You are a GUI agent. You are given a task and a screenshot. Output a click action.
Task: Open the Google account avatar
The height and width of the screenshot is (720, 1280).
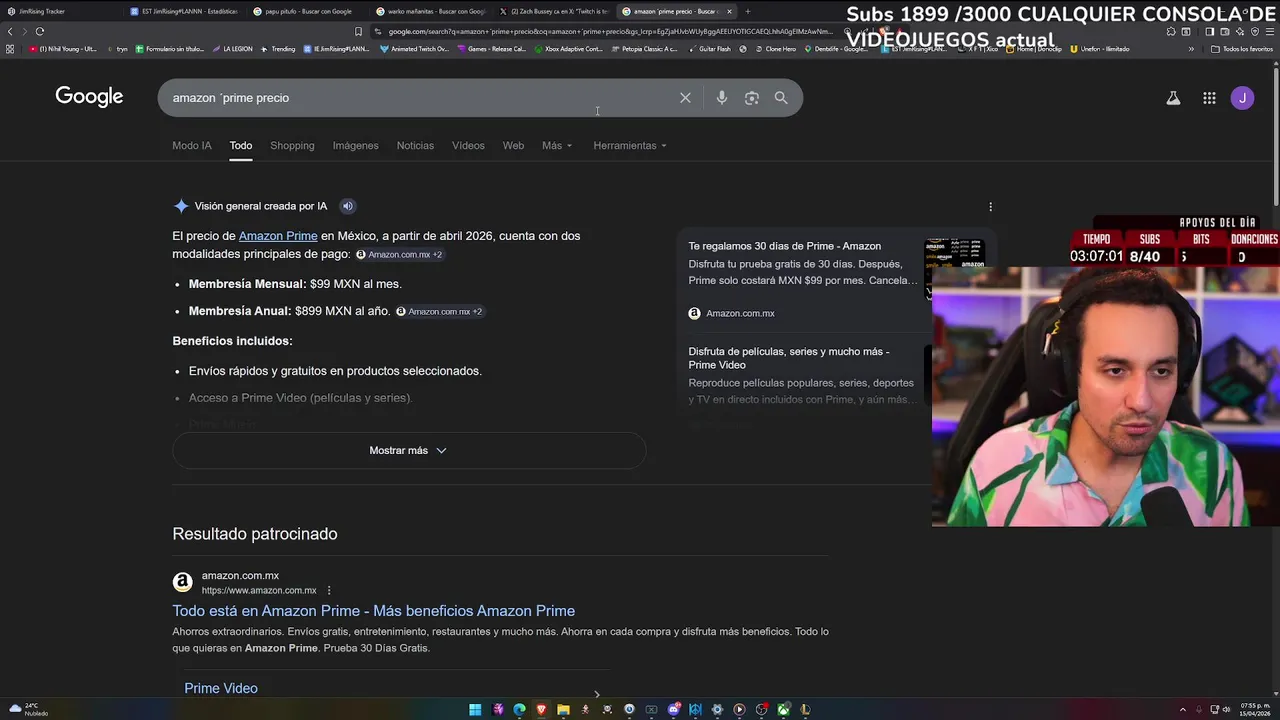(x=1242, y=98)
